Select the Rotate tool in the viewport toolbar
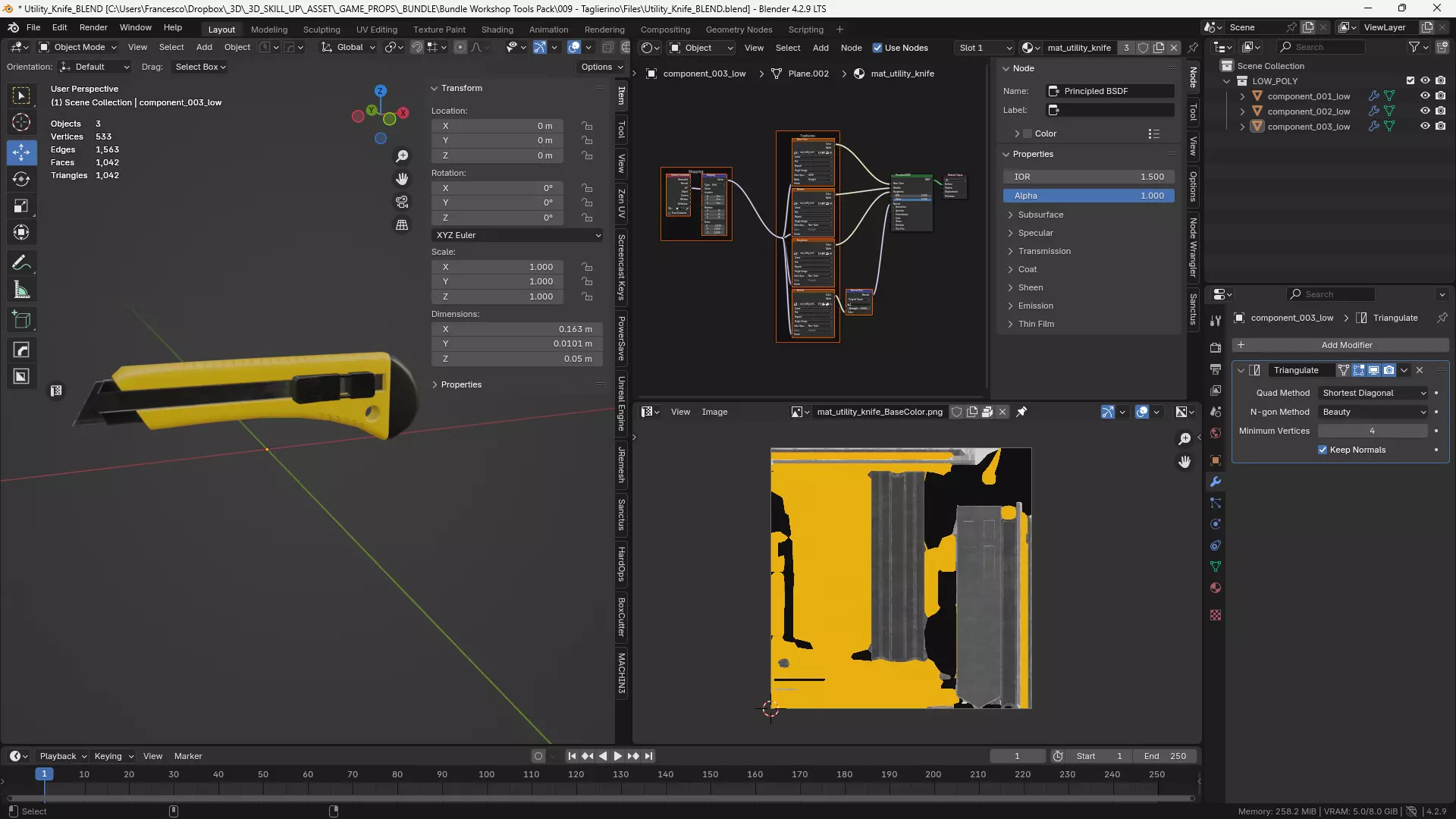Image resolution: width=1456 pixels, height=819 pixels. (21, 179)
